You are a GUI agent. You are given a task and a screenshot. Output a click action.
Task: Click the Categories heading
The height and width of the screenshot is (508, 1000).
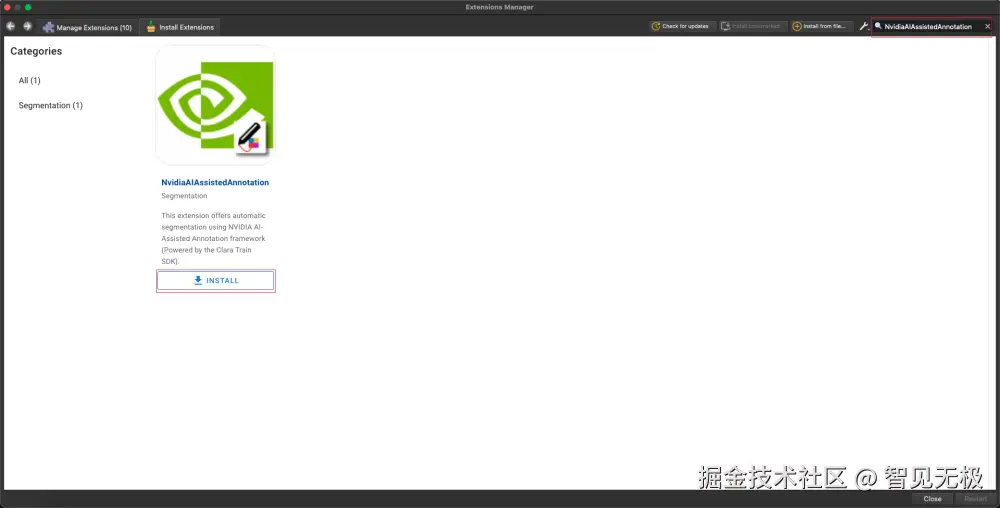[x=36, y=51]
